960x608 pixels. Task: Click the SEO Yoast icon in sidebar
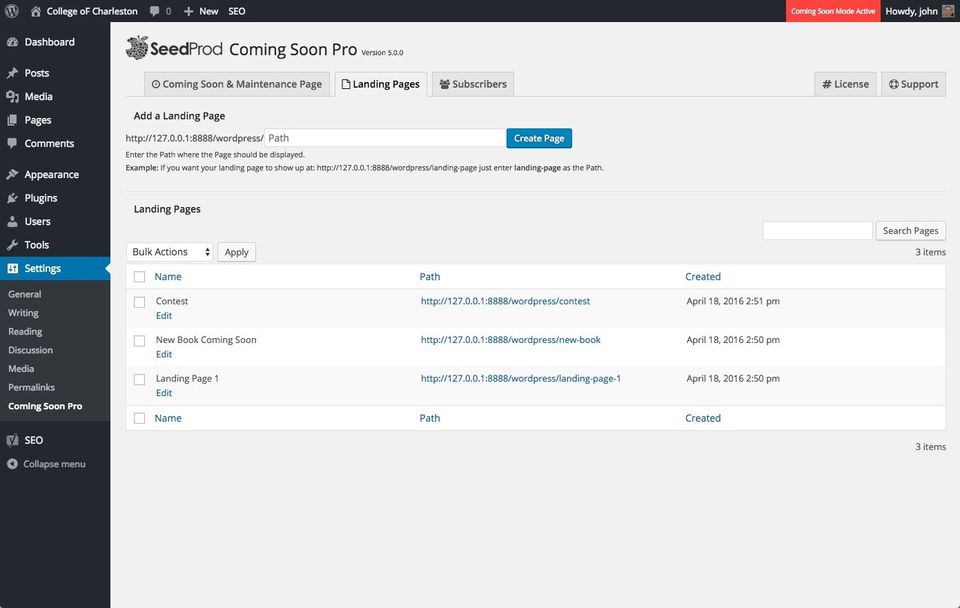pyautogui.click(x=12, y=440)
